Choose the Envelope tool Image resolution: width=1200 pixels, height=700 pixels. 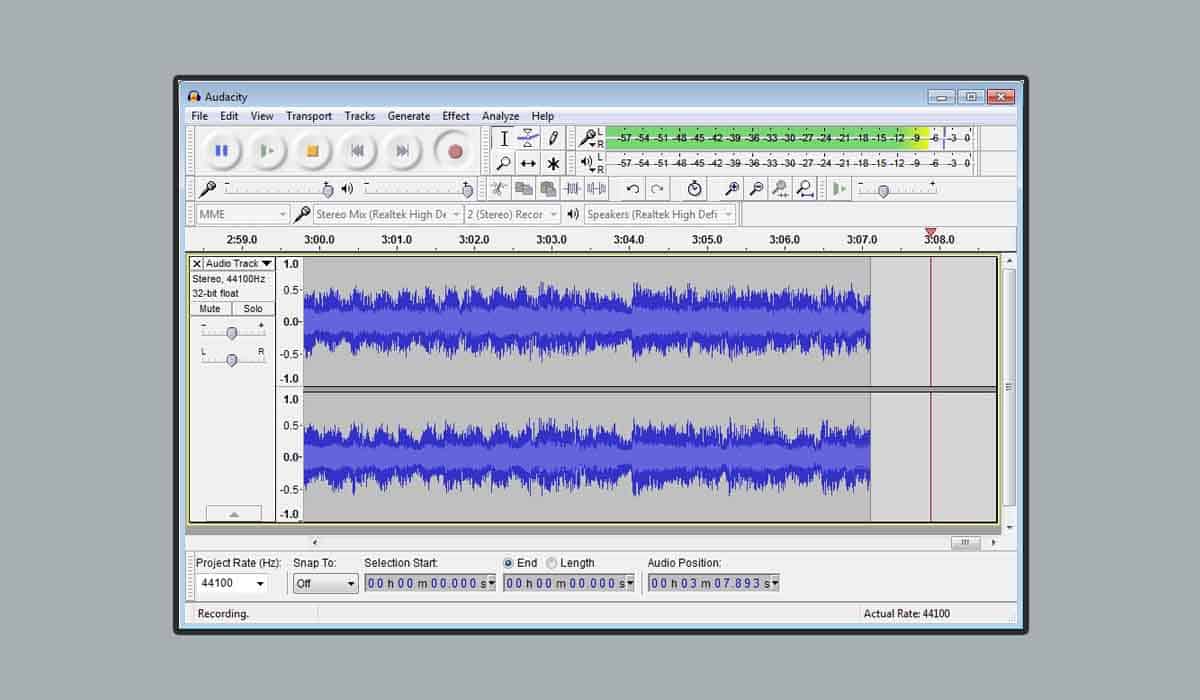(528, 139)
